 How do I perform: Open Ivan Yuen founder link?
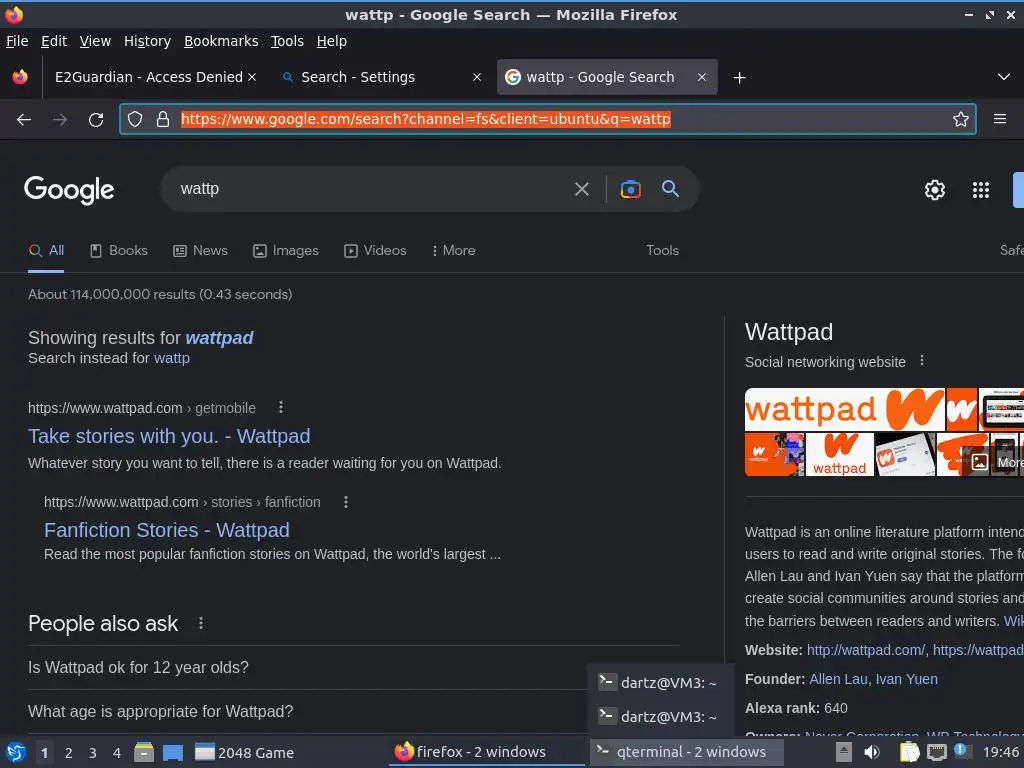(x=906, y=679)
